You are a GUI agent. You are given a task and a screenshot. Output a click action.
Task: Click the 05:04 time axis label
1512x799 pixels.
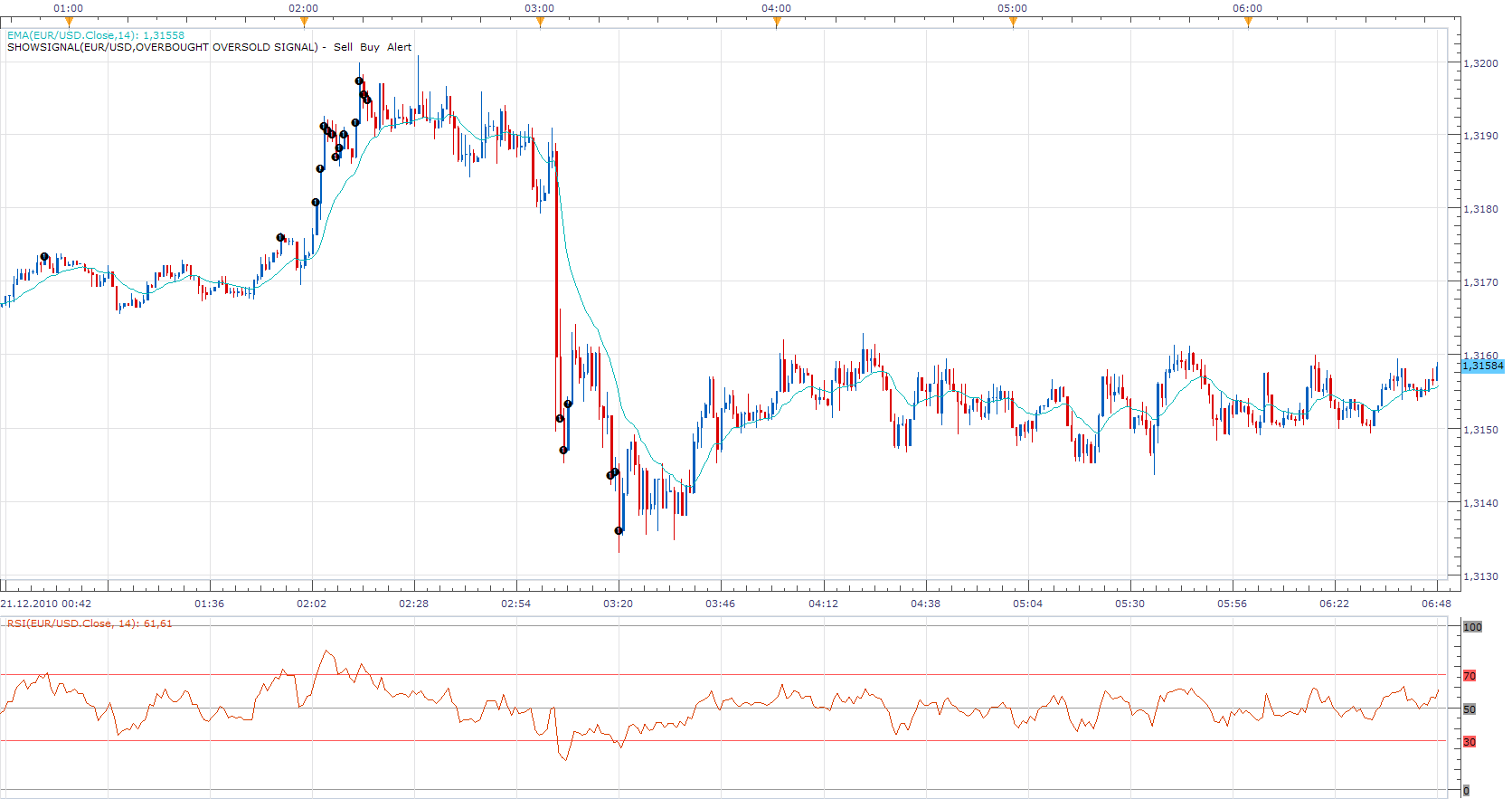tap(1027, 604)
